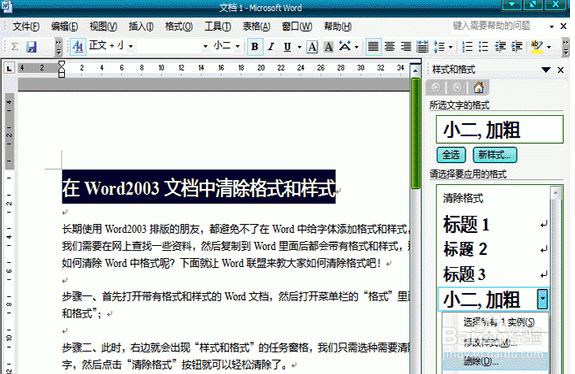Expand formatting toolbar overflow options

point(566,47)
